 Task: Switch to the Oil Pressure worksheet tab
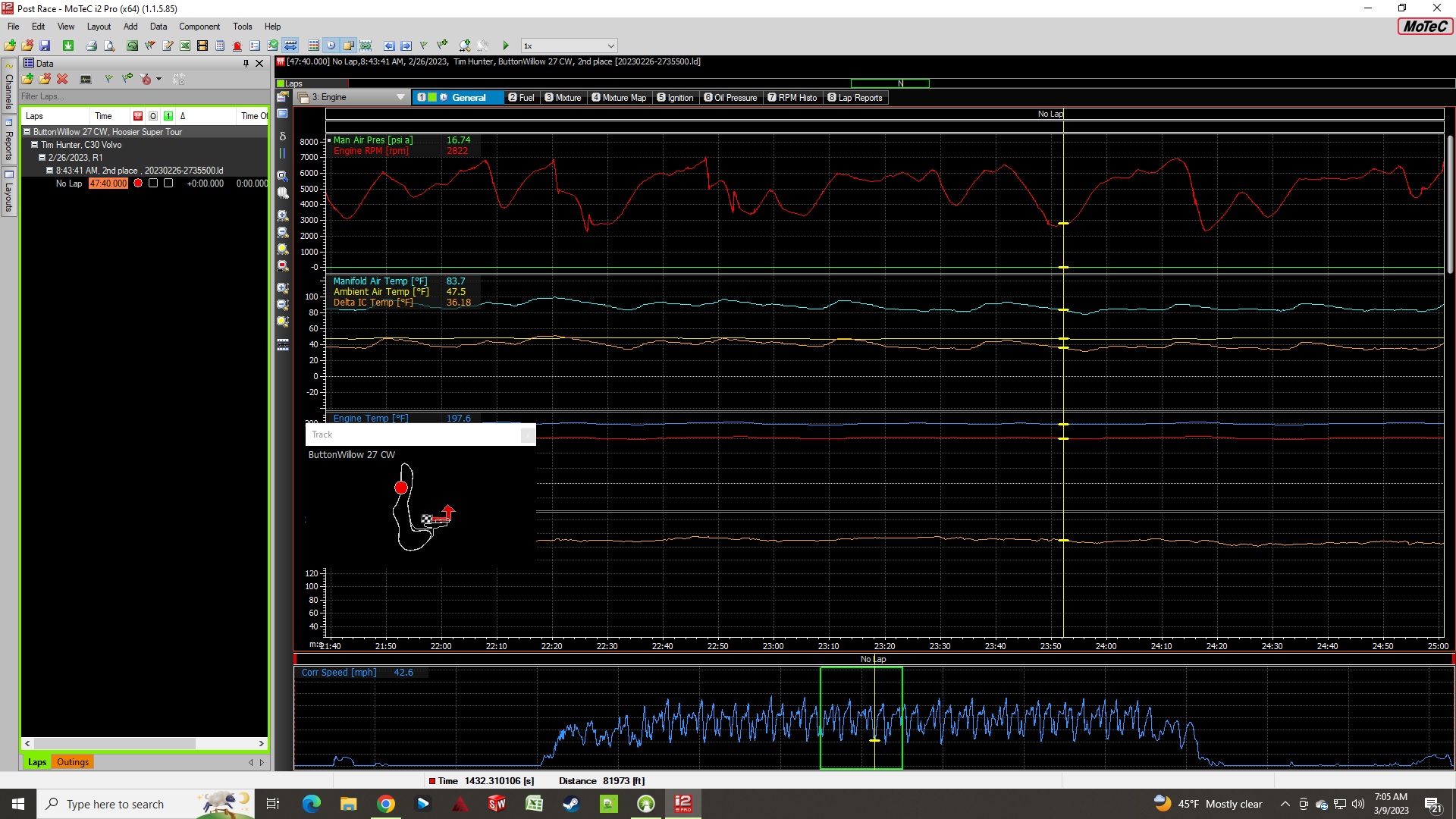pos(730,98)
